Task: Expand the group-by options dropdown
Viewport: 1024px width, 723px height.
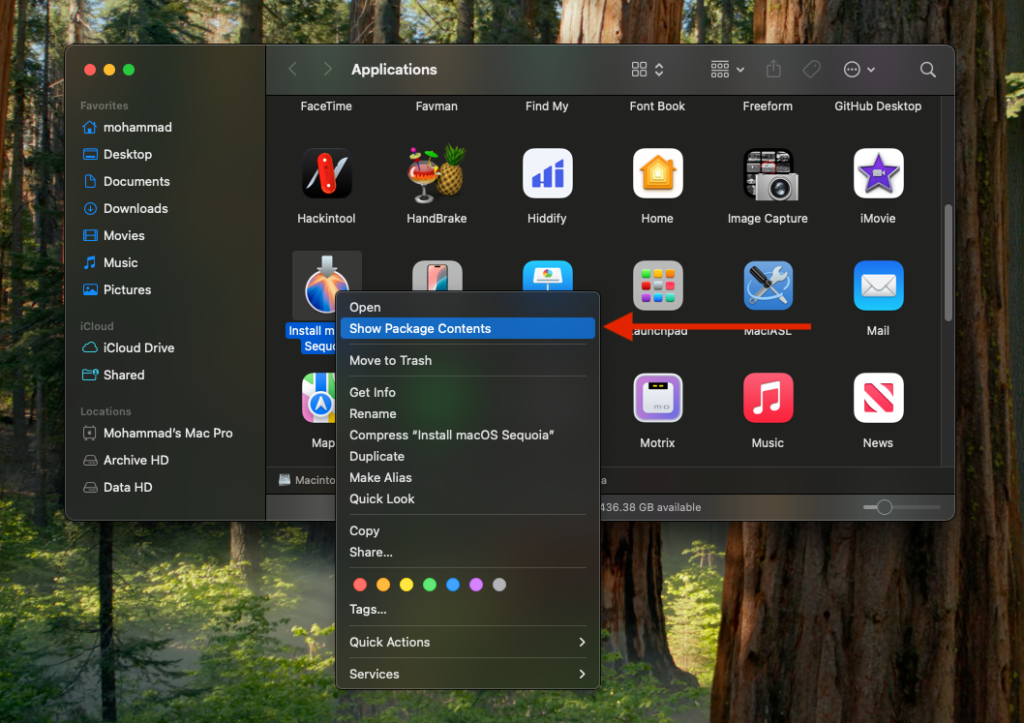Action: [x=727, y=70]
